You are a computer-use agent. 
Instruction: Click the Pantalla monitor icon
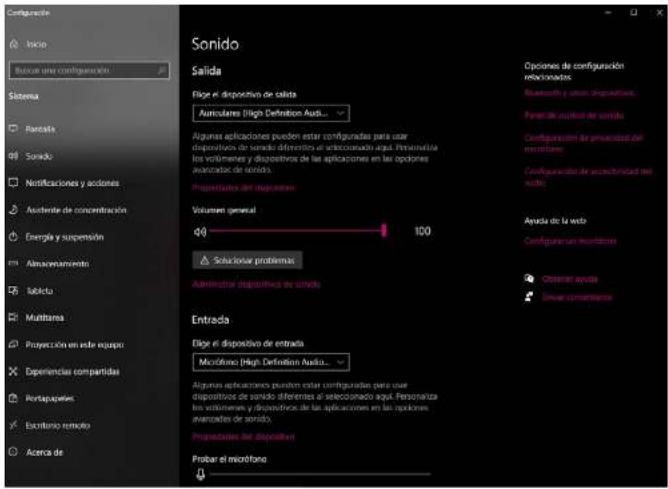point(14,129)
